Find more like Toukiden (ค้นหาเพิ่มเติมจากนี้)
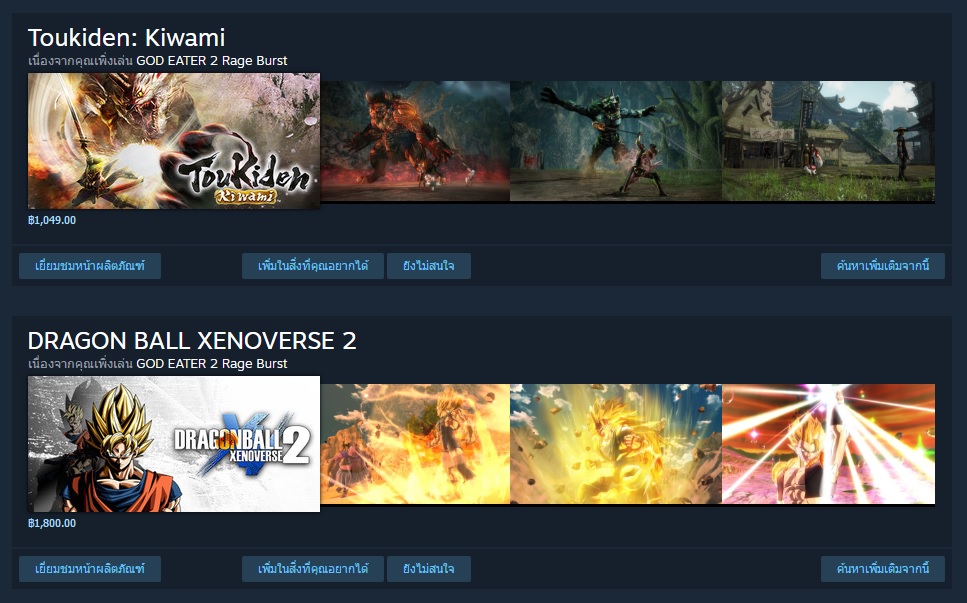The image size is (967, 603). [x=883, y=266]
